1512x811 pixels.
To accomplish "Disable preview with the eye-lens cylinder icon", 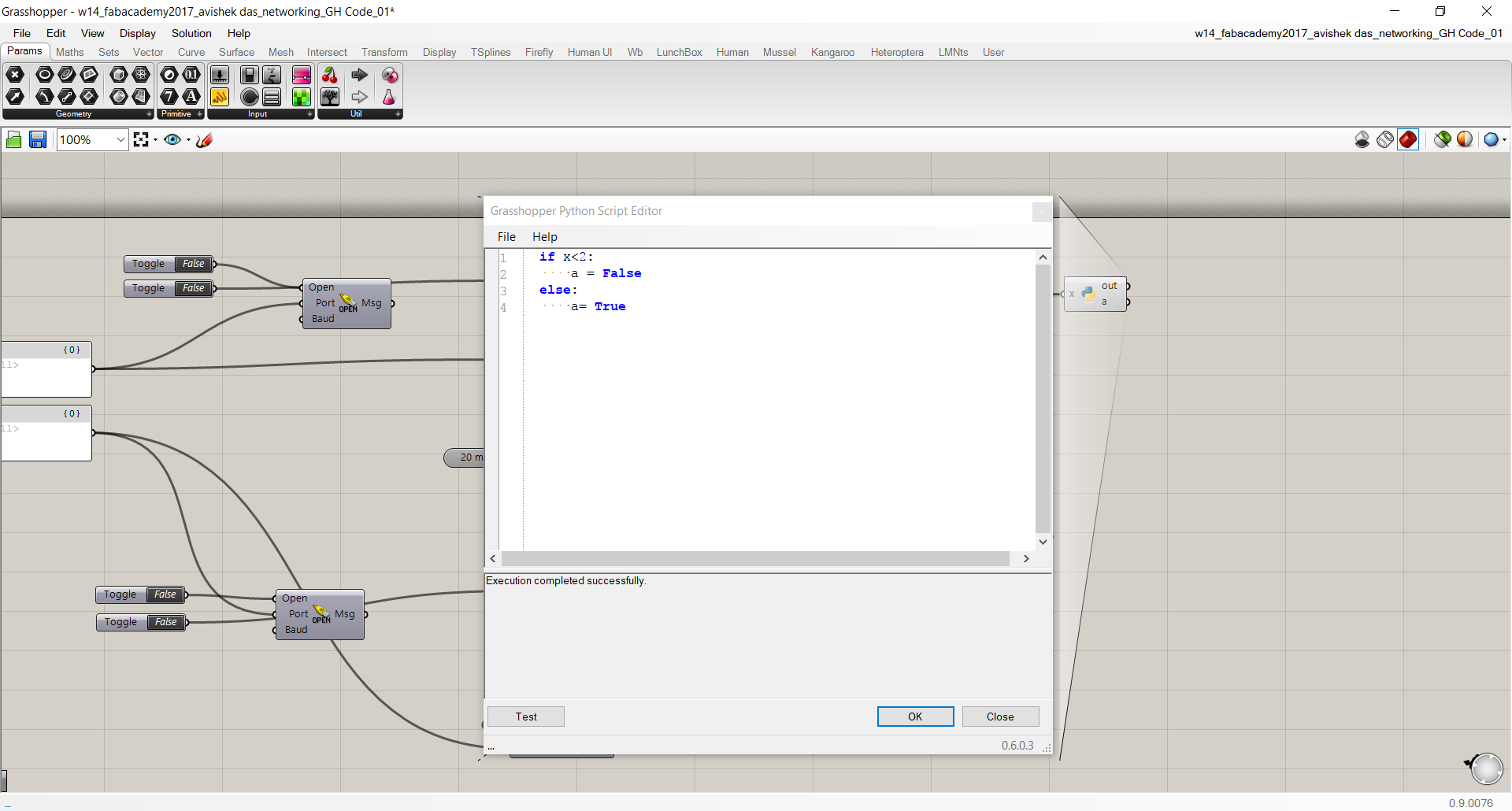I will coord(1362,140).
